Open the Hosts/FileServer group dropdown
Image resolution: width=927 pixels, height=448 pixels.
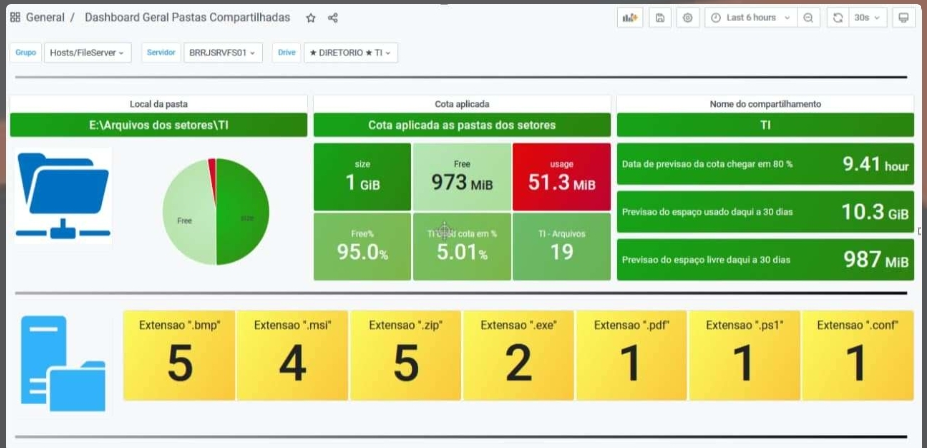(88, 52)
